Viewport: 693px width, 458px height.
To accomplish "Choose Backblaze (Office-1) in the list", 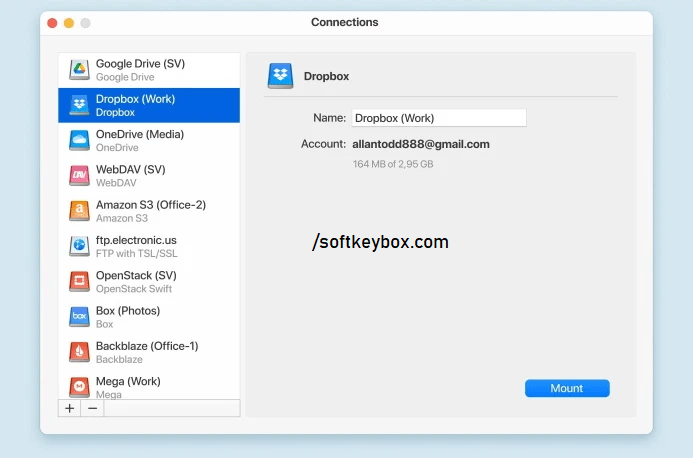I will pos(150,352).
